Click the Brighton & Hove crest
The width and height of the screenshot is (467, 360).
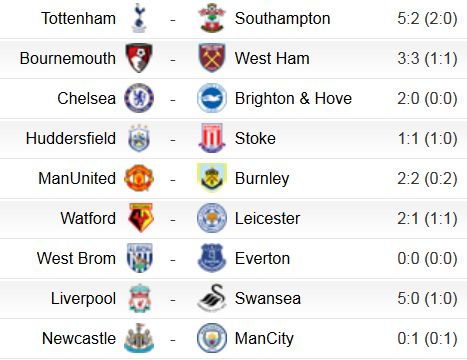tap(212, 98)
